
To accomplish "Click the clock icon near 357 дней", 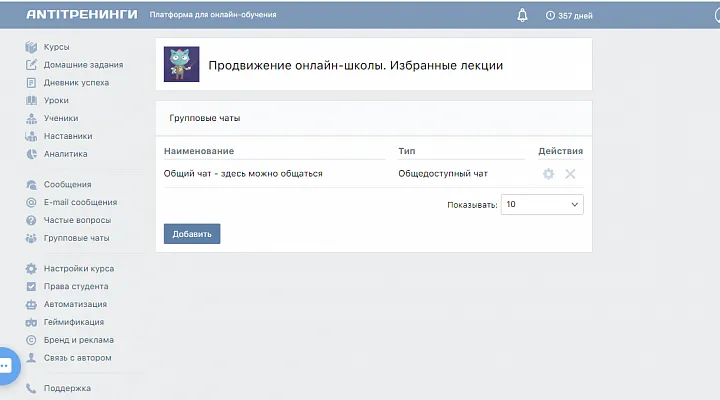I will click(550, 16).
